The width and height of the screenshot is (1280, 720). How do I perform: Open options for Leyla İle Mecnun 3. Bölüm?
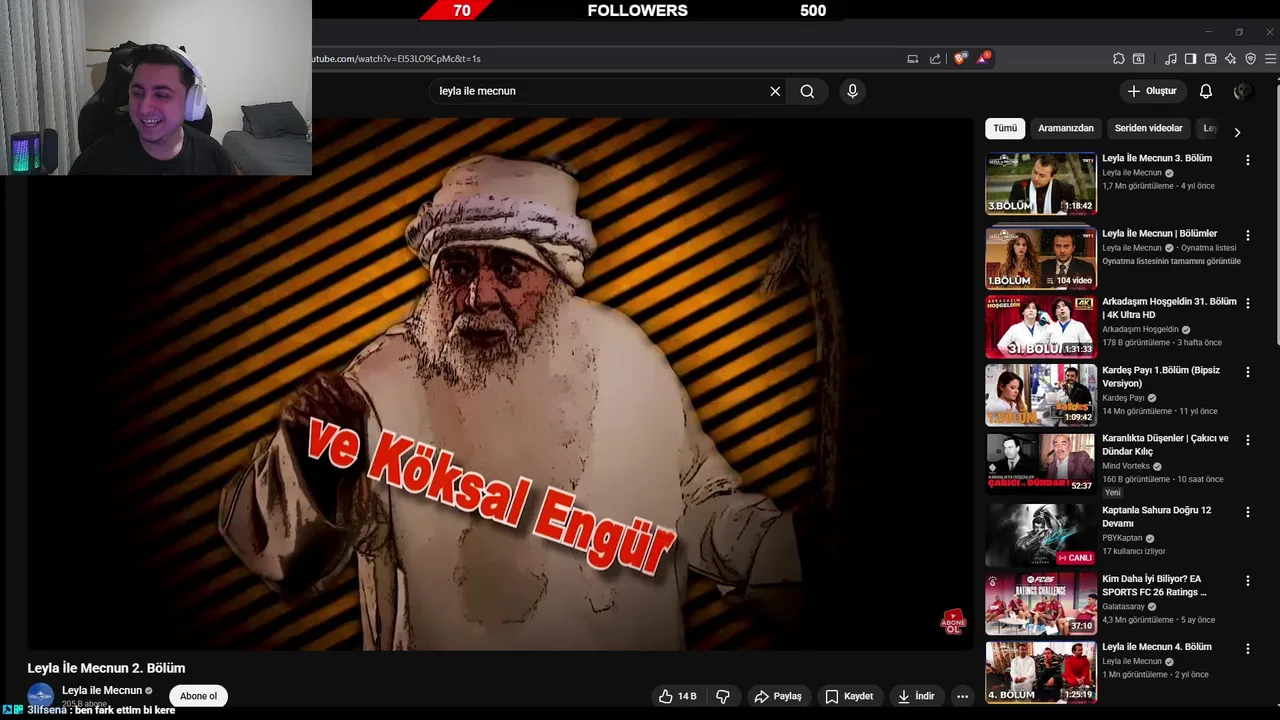tap(1247, 160)
